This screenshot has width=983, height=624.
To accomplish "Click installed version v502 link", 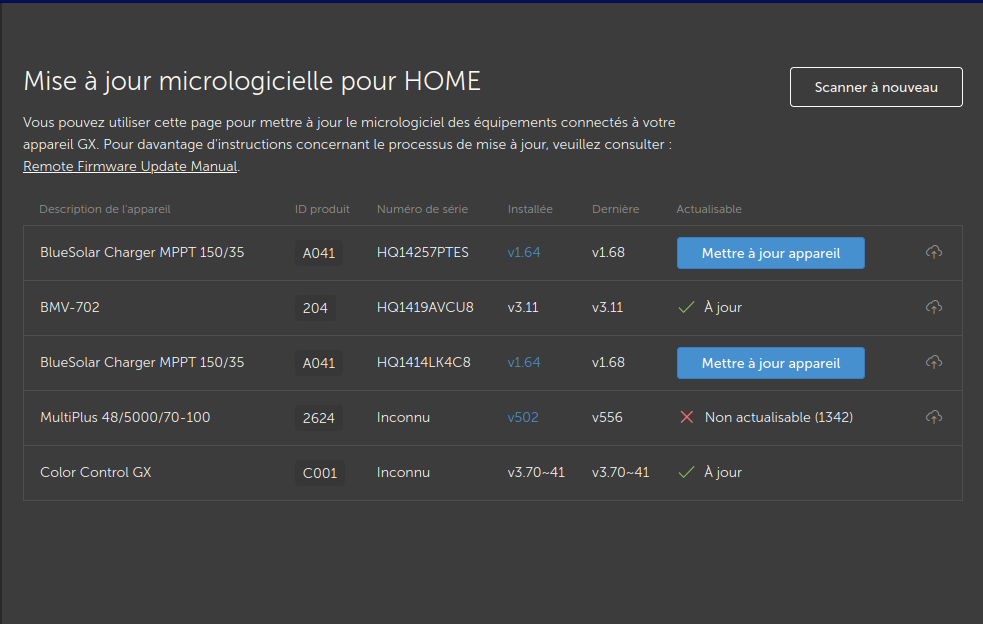I will tap(523, 417).
